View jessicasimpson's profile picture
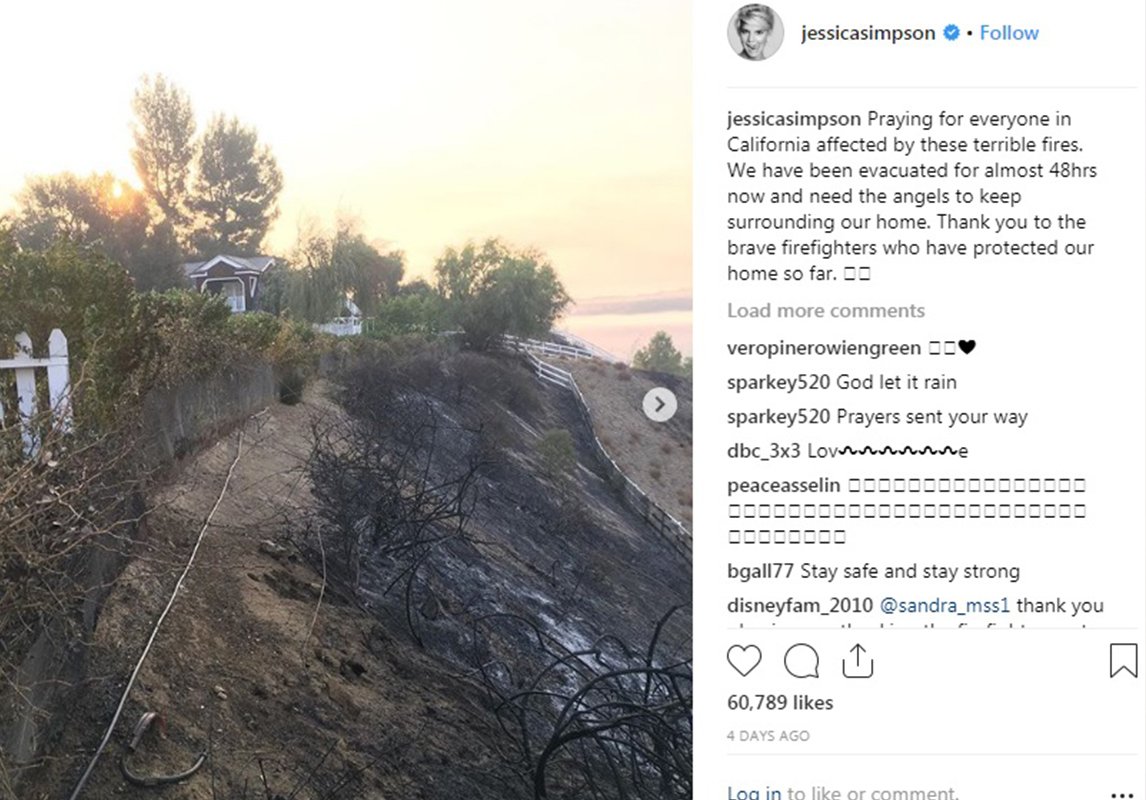 tap(755, 33)
